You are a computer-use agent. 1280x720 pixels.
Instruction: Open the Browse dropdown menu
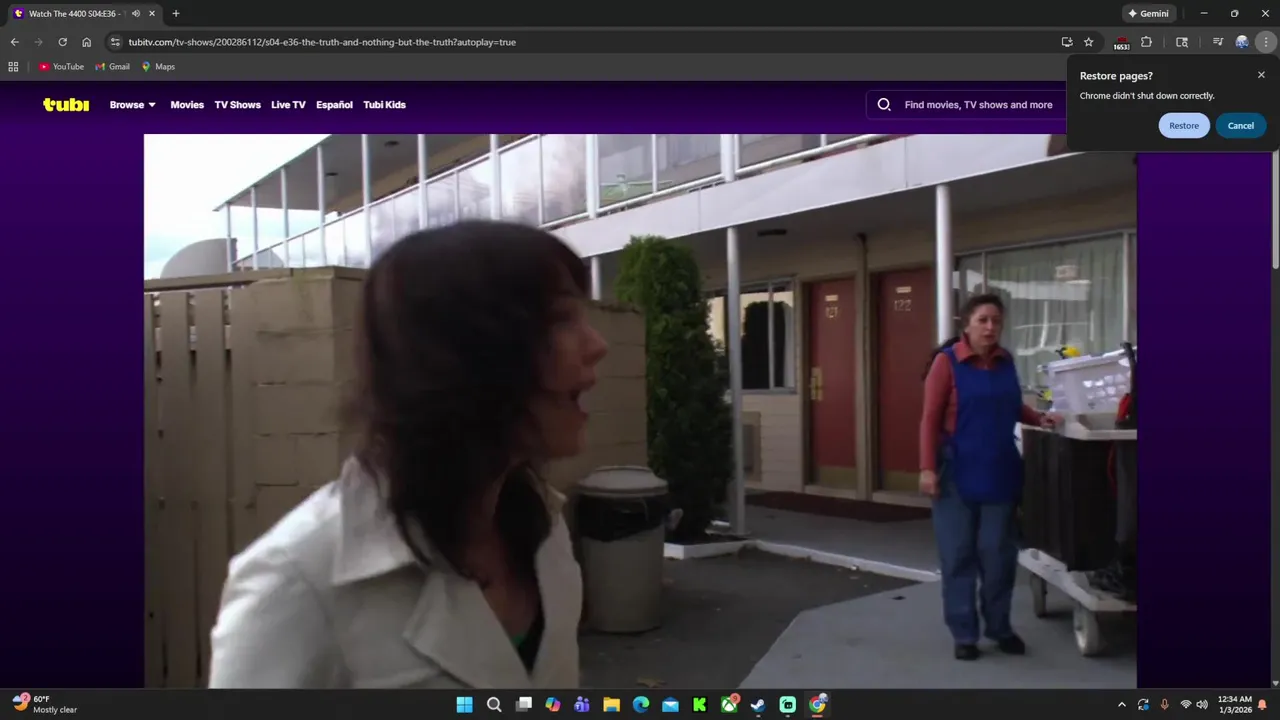[133, 105]
